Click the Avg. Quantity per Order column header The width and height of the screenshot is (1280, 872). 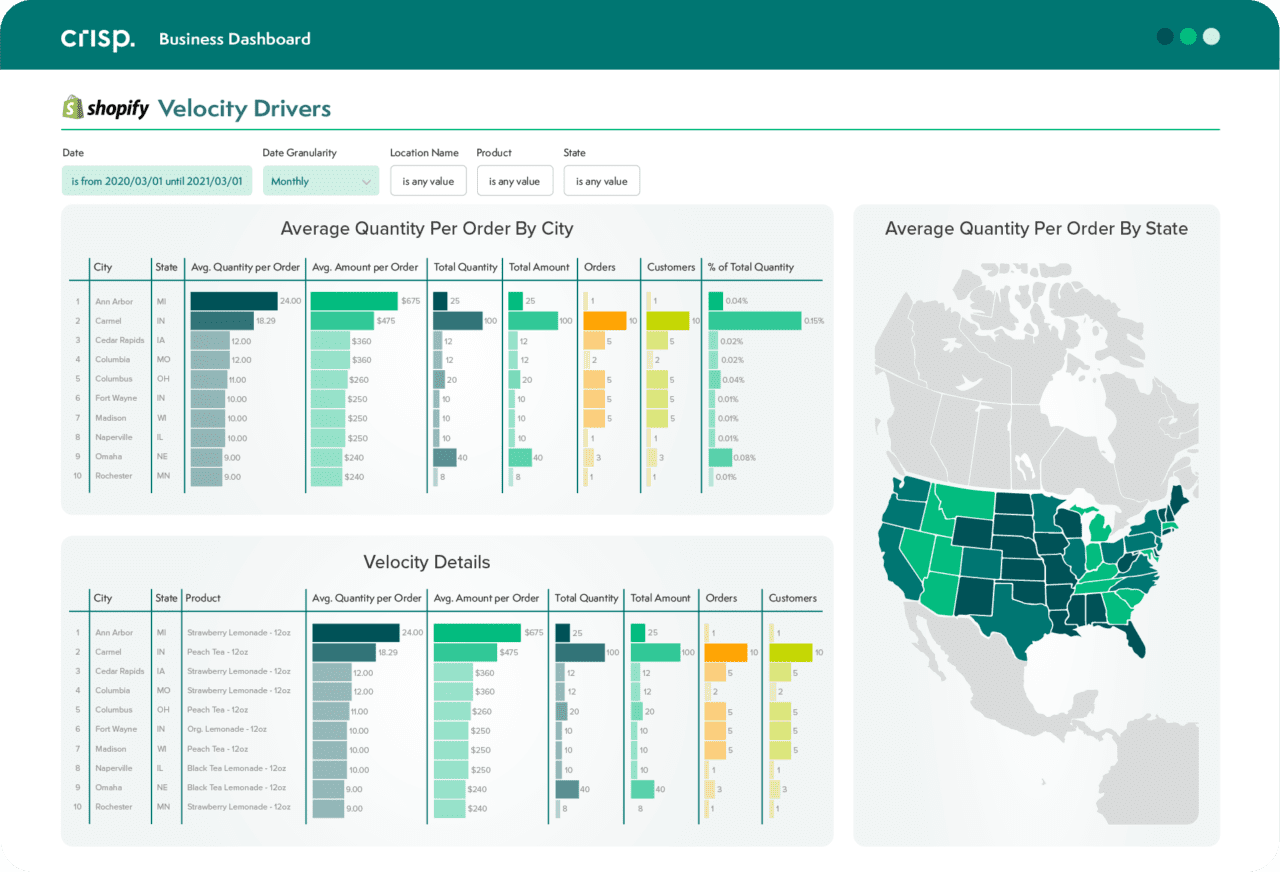pos(244,267)
